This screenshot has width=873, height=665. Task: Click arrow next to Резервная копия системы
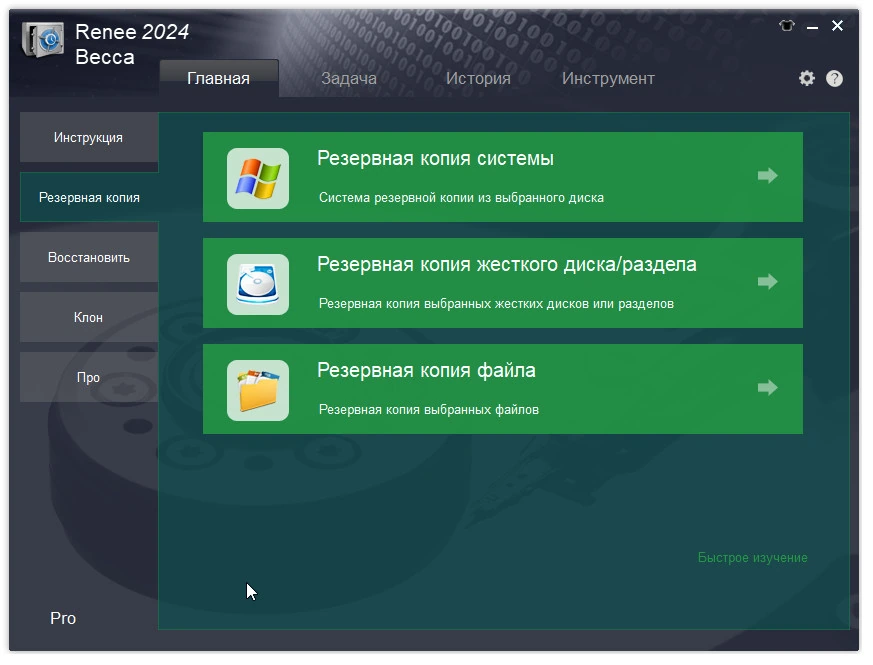(768, 176)
